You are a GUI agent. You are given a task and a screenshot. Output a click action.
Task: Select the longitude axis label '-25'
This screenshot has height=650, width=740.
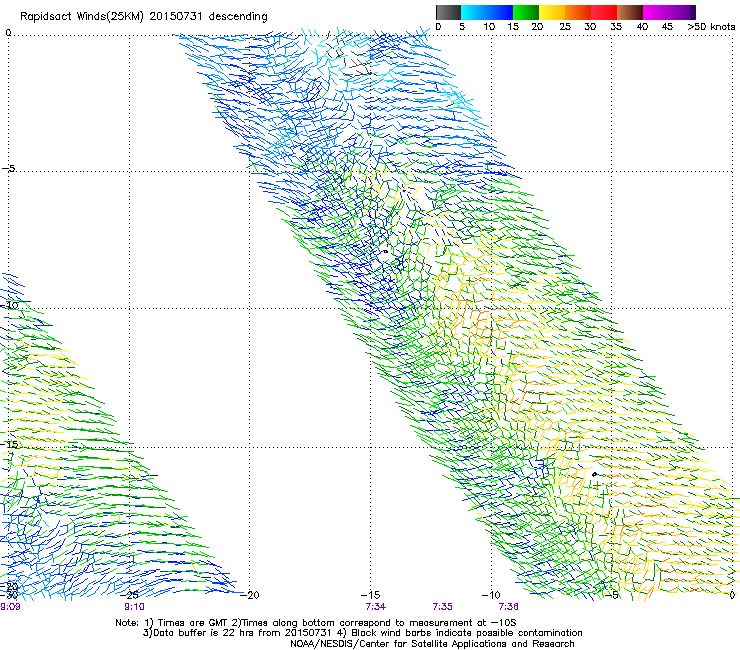click(130, 595)
